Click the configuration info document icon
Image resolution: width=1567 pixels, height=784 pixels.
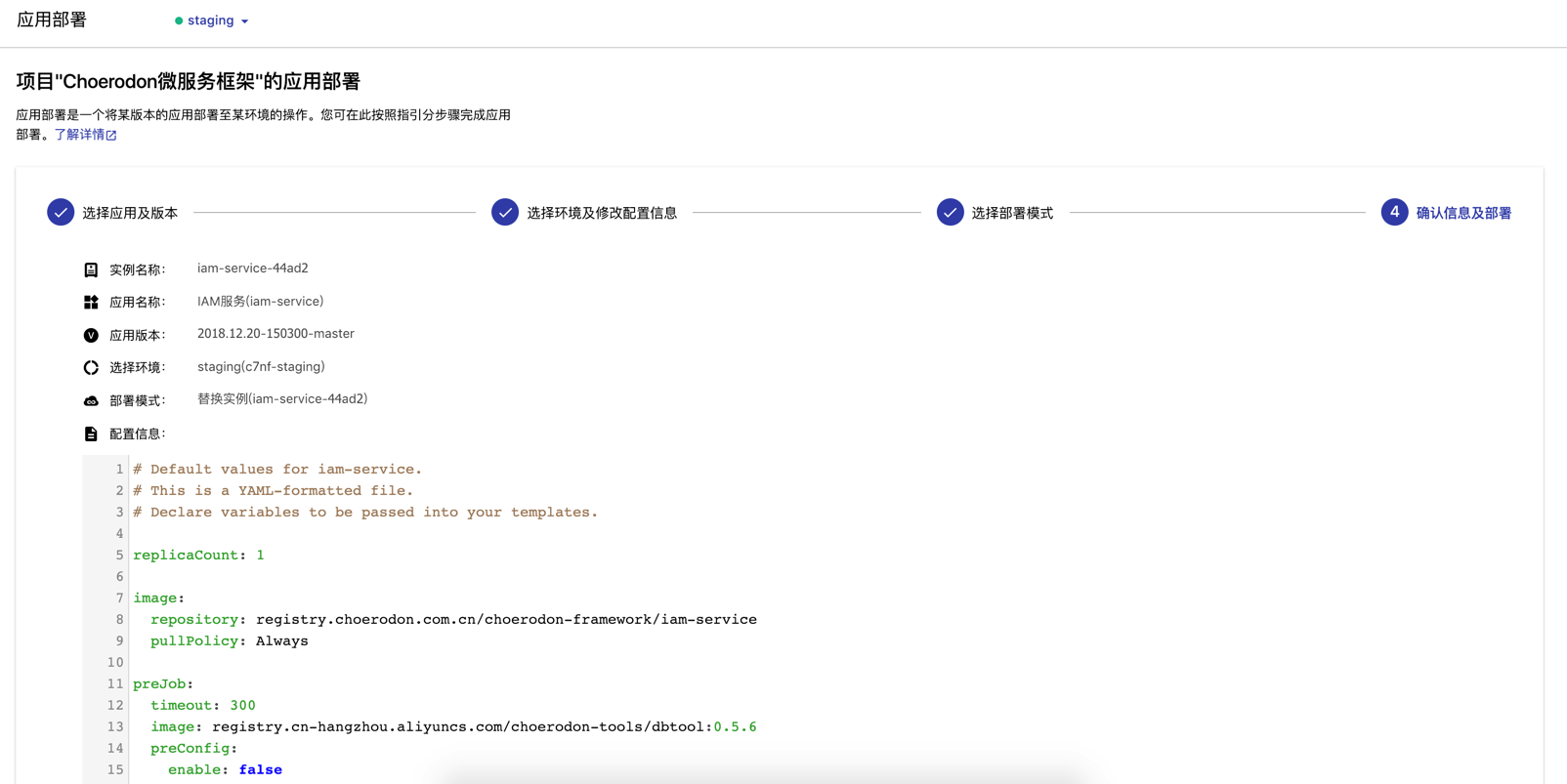pyautogui.click(x=91, y=433)
